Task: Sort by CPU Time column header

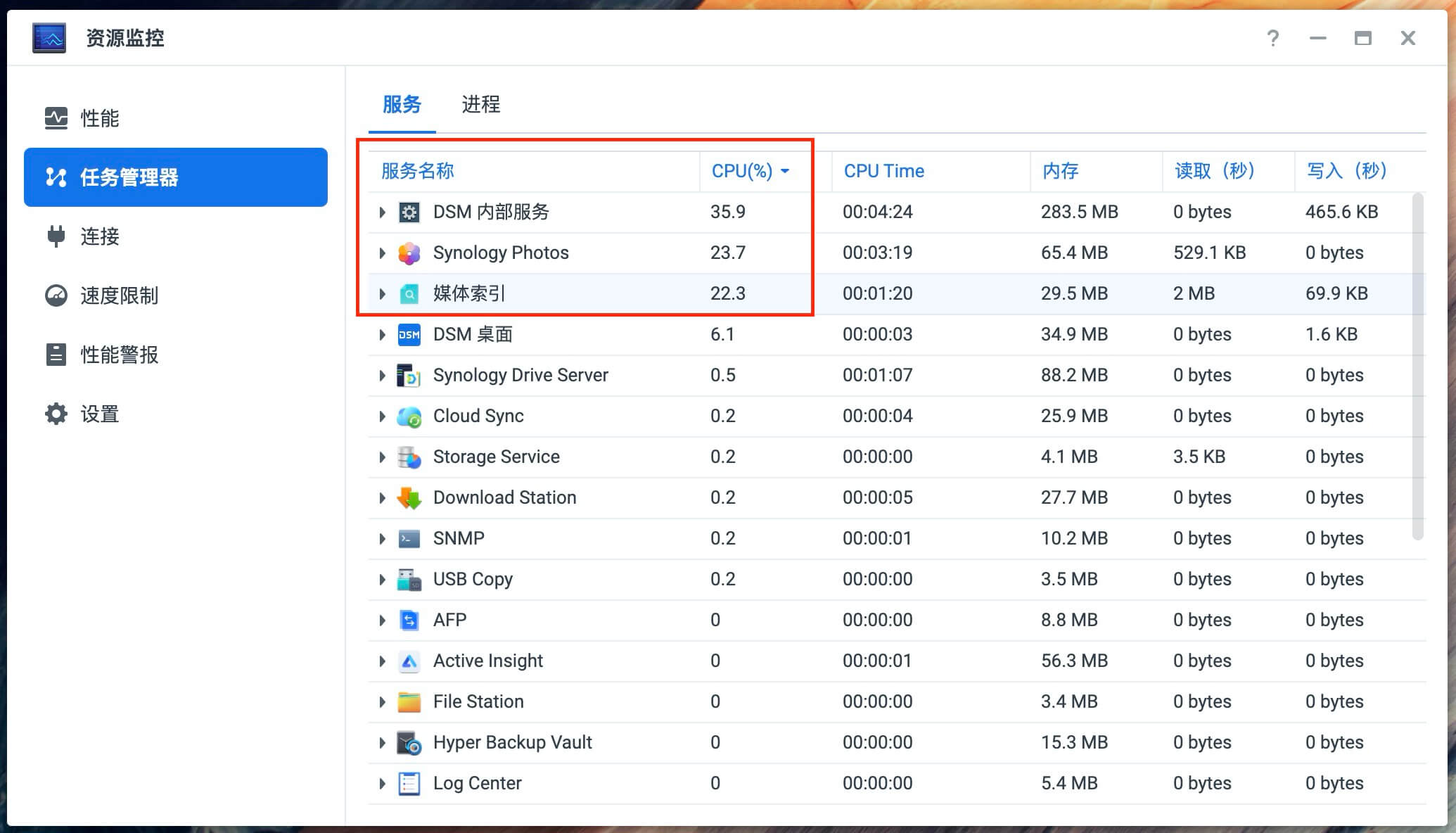Action: (x=931, y=171)
